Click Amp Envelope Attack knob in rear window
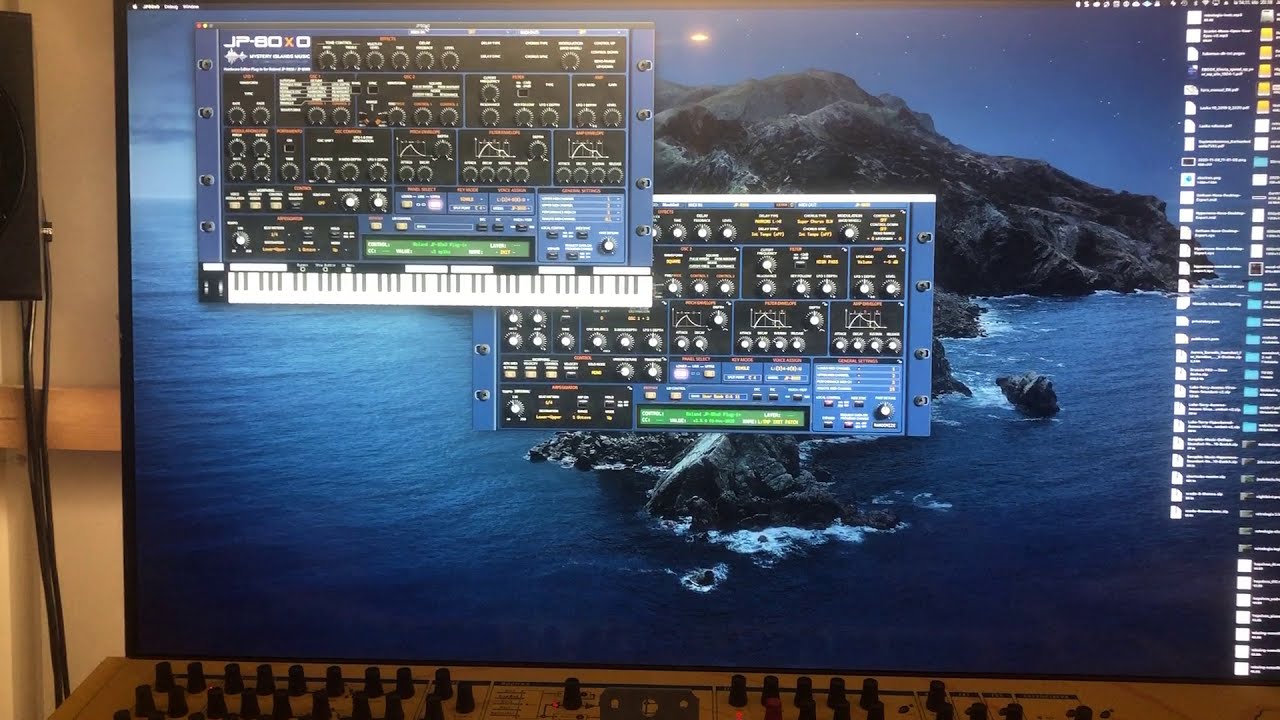This screenshot has height=720, width=1280. [x=840, y=344]
